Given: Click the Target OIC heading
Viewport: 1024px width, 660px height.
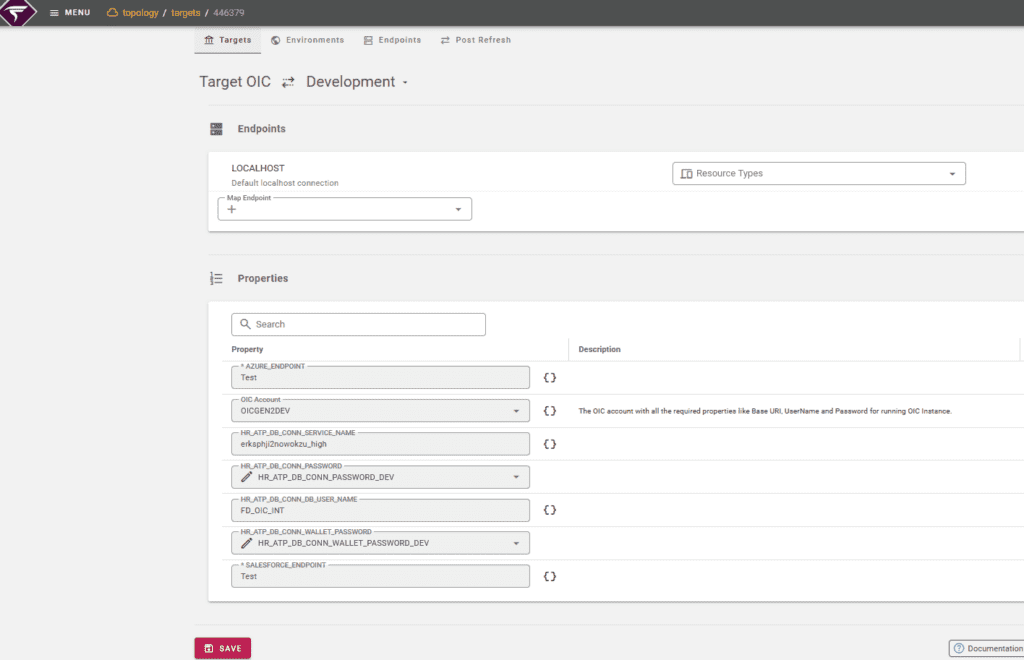Looking at the screenshot, I should 235,82.
